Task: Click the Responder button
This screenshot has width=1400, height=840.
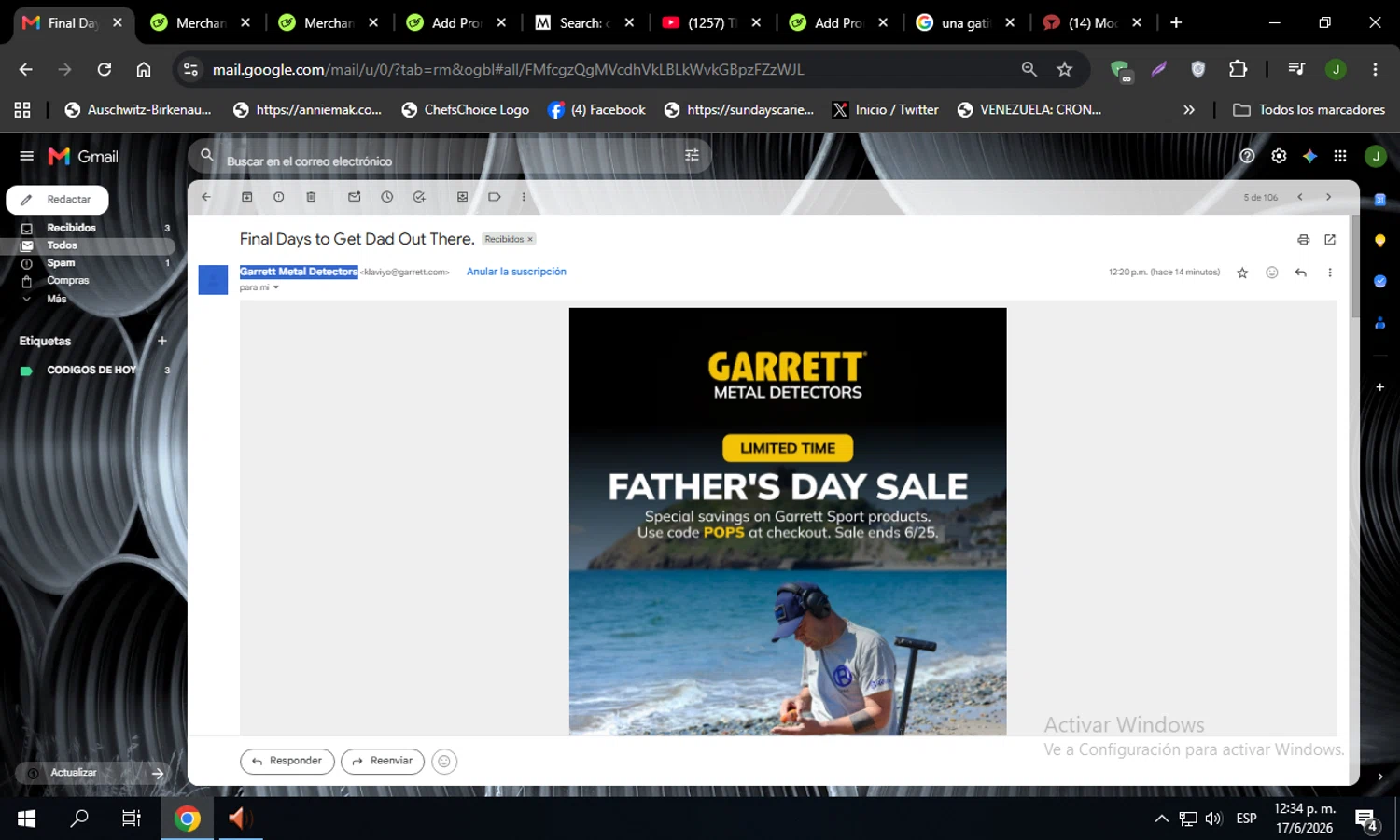Action: 287,762
